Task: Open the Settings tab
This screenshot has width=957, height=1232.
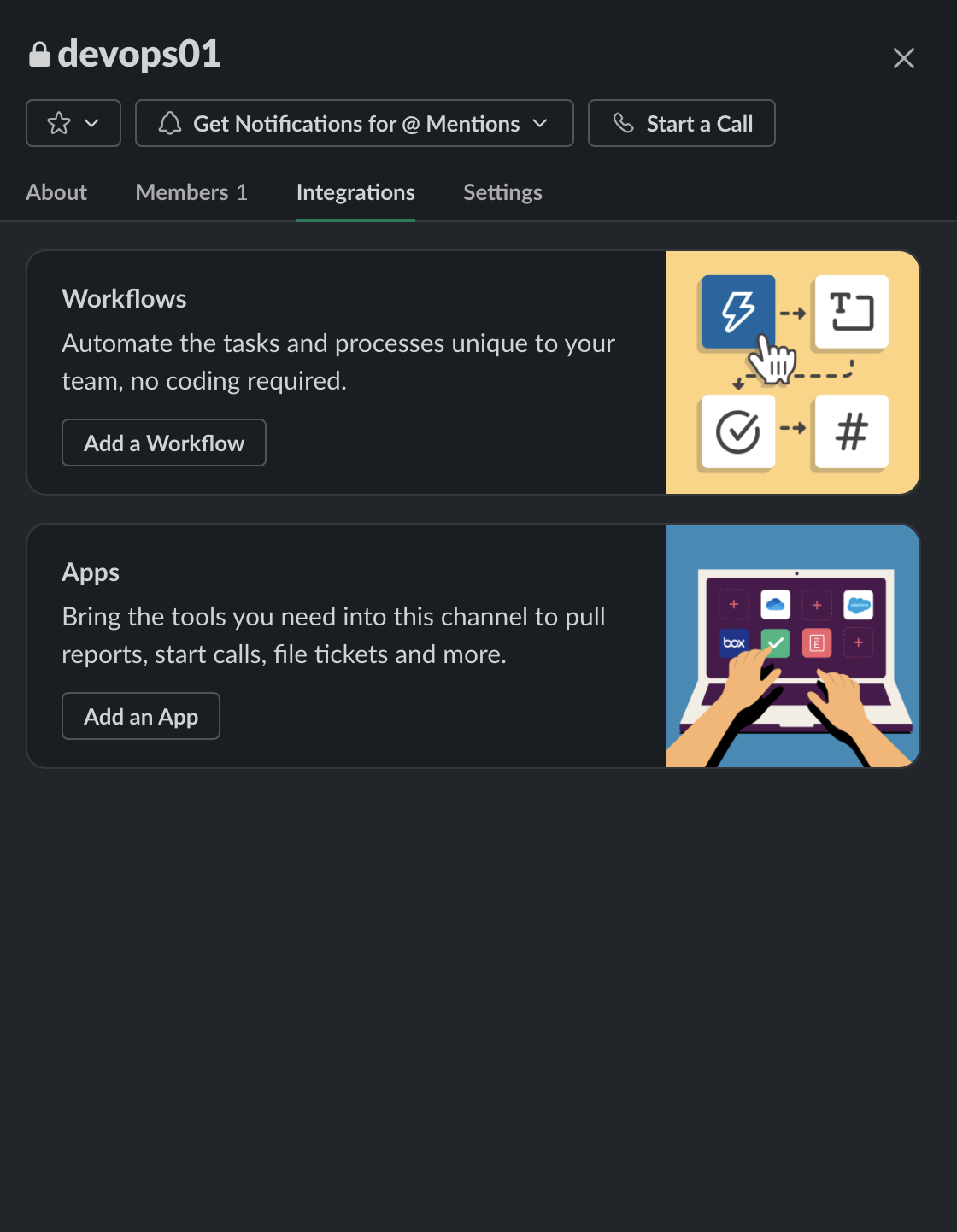Action: [x=502, y=192]
